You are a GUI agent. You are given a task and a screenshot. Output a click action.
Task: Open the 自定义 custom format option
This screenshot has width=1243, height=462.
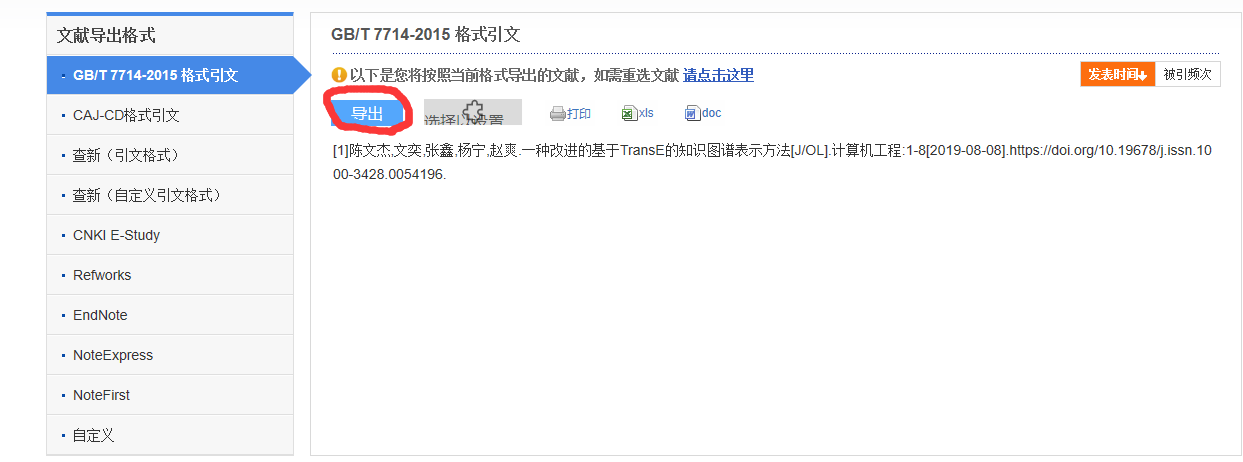[170, 435]
